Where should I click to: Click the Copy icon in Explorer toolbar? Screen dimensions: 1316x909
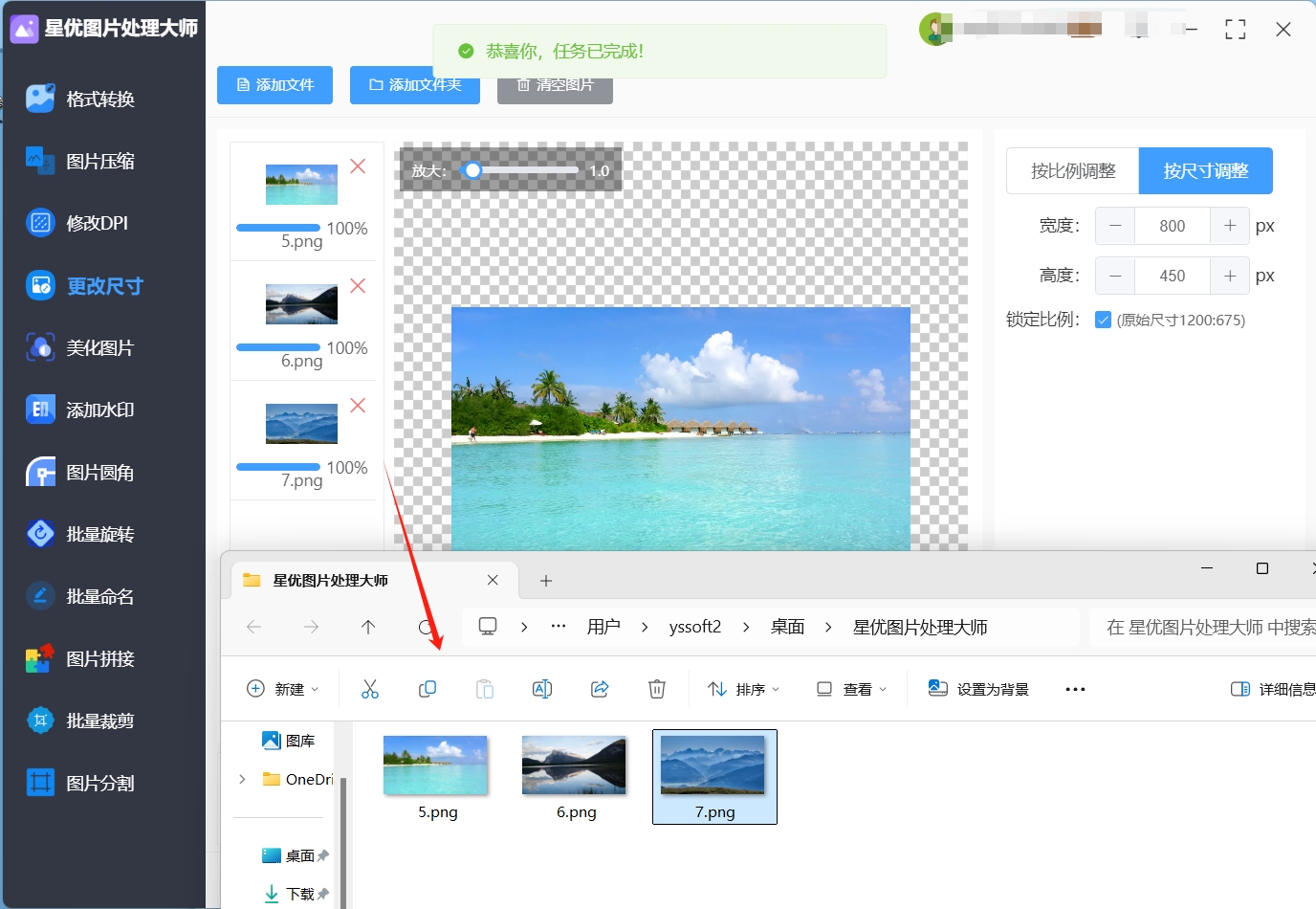tap(428, 689)
